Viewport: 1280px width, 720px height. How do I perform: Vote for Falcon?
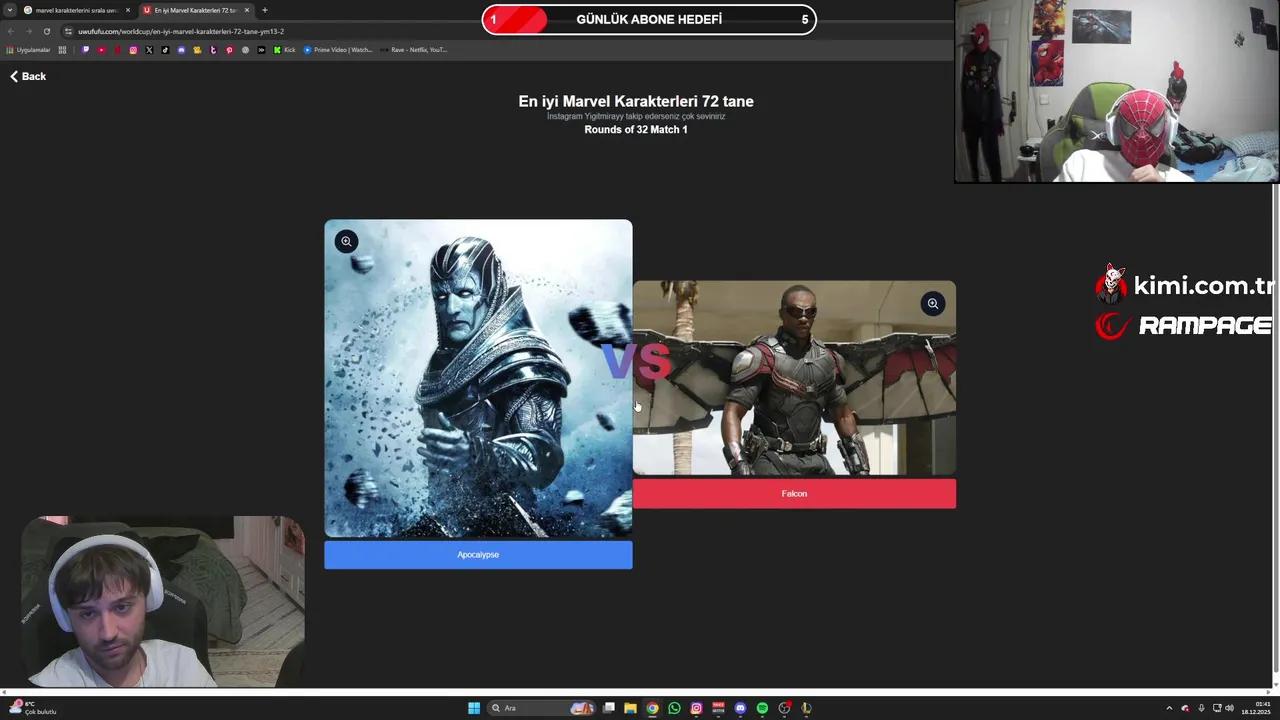(794, 493)
